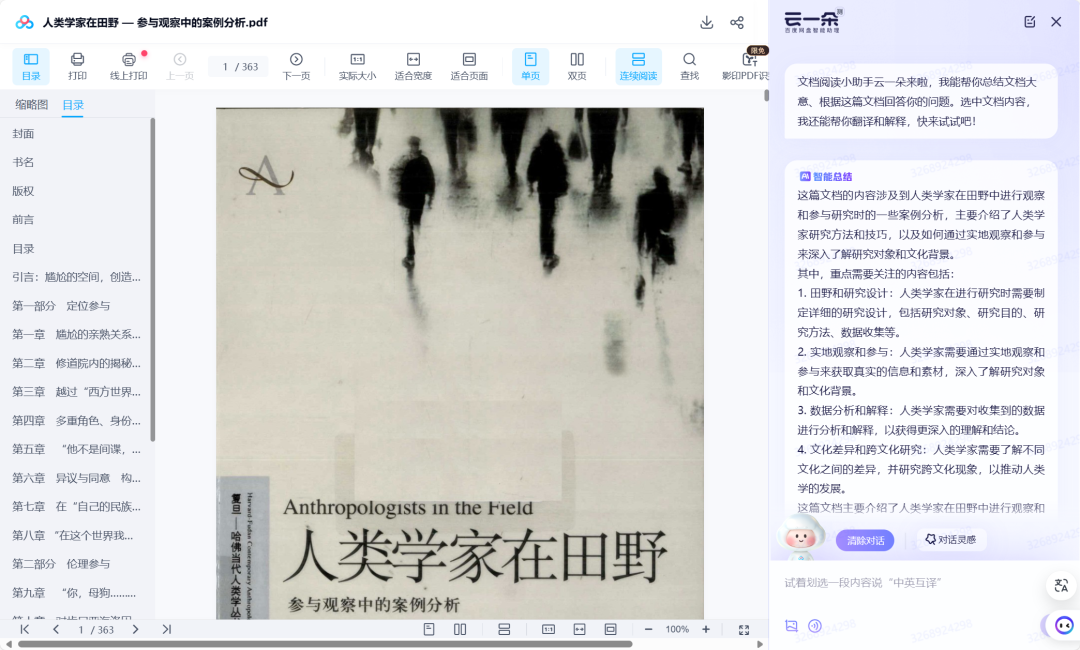Open outline entry 第三章 越过“西方世界

76,392
